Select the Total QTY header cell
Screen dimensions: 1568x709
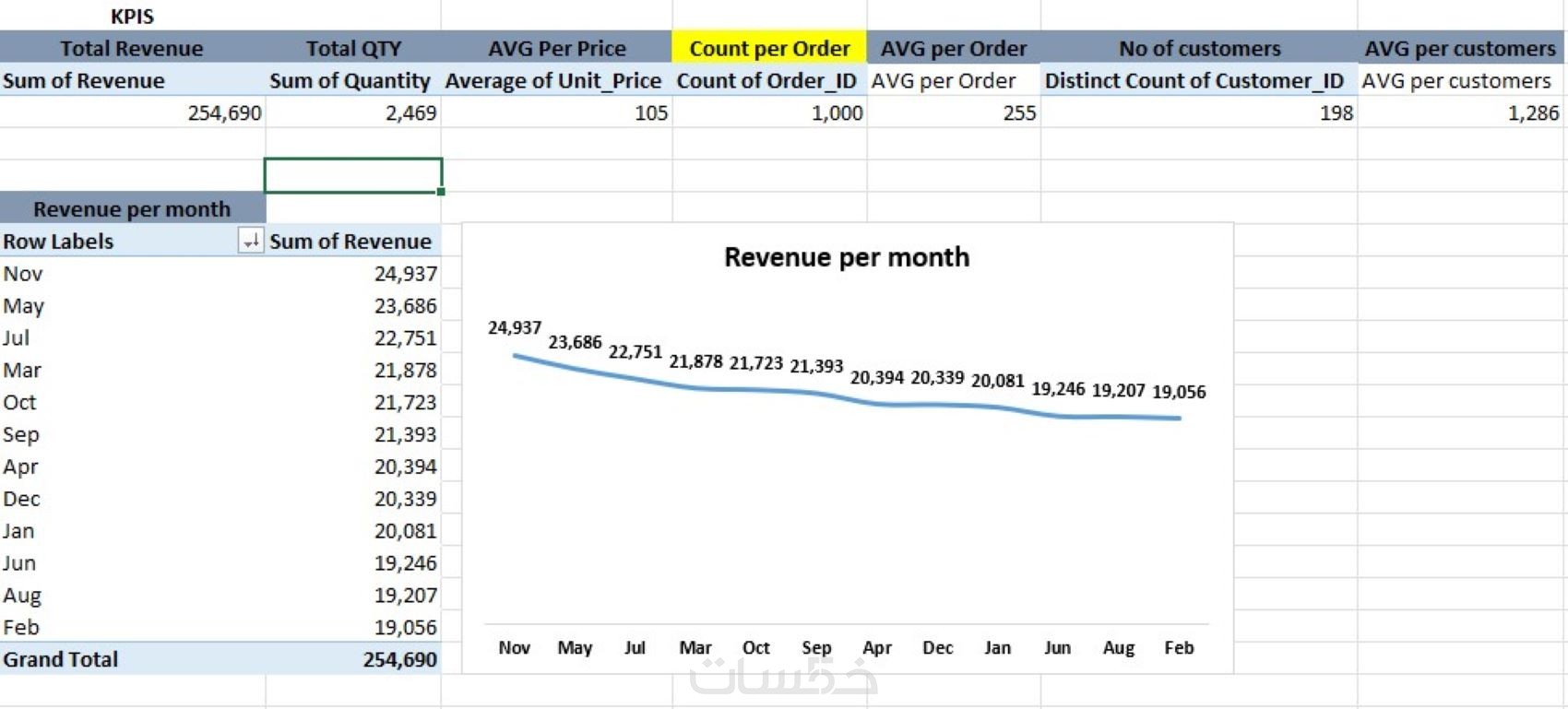point(353,48)
